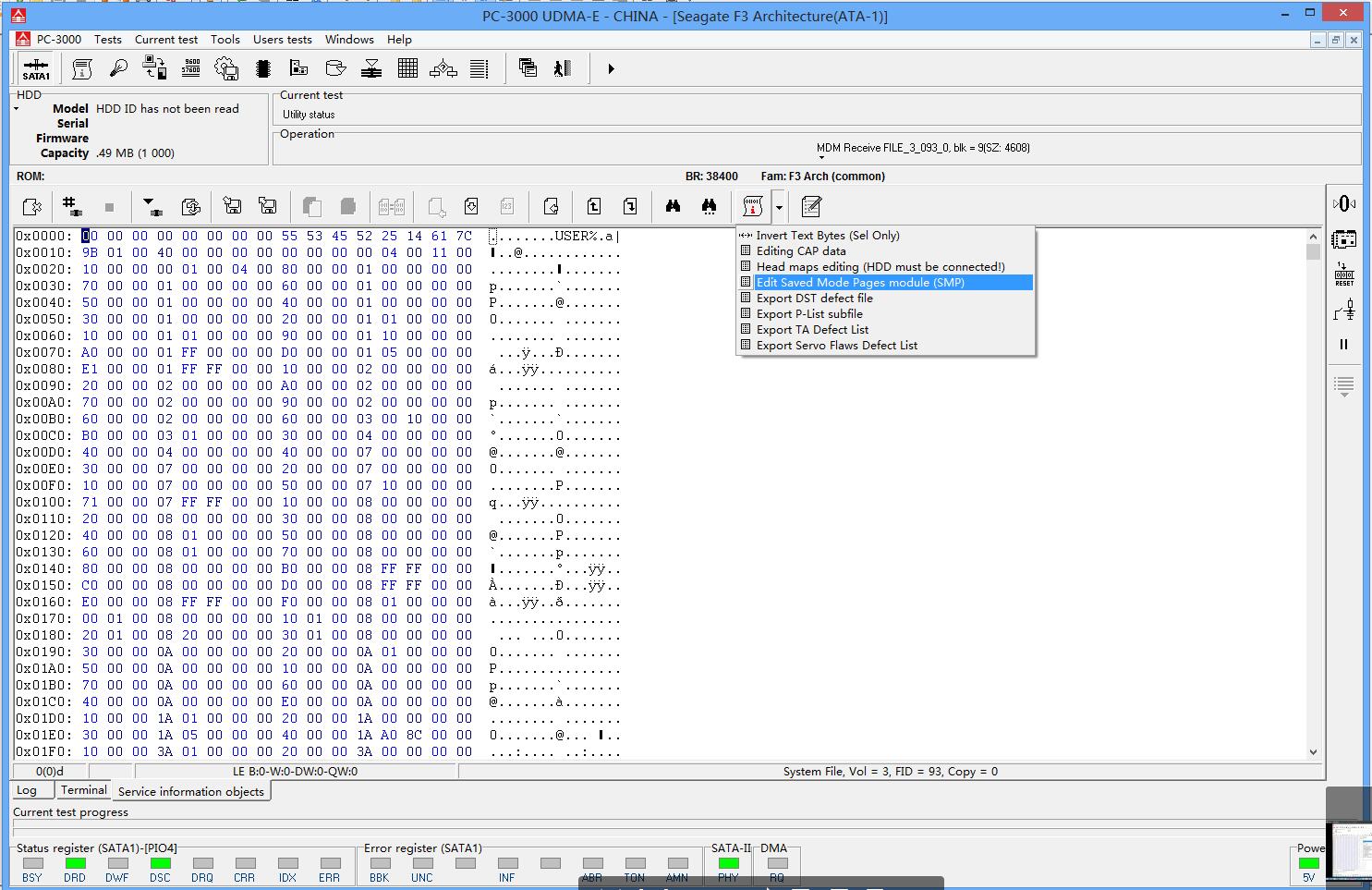Click the 9600/57600 baud rate icon

tap(190, 68)
